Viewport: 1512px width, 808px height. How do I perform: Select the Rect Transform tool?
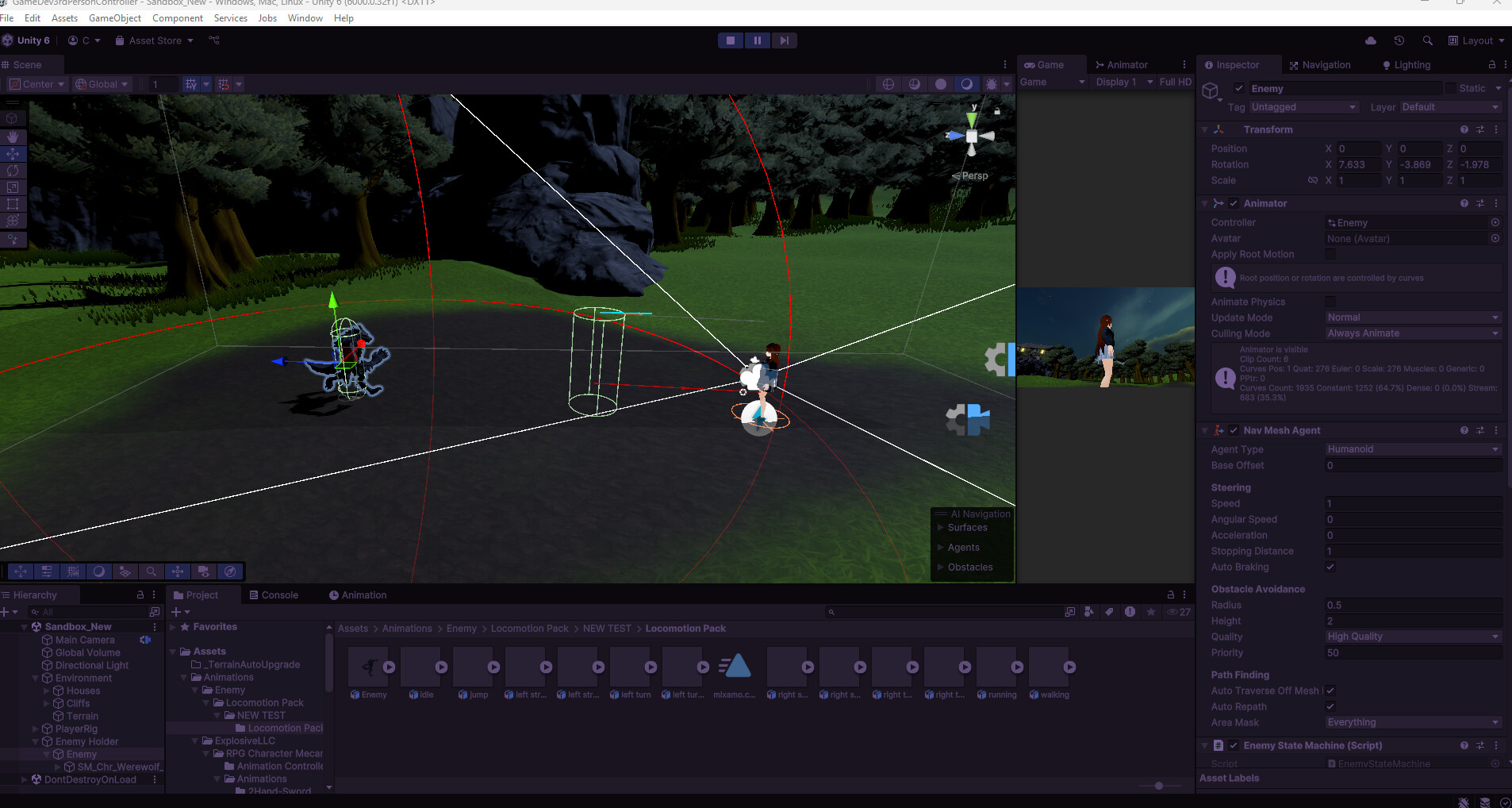click(x=13, y=203)
